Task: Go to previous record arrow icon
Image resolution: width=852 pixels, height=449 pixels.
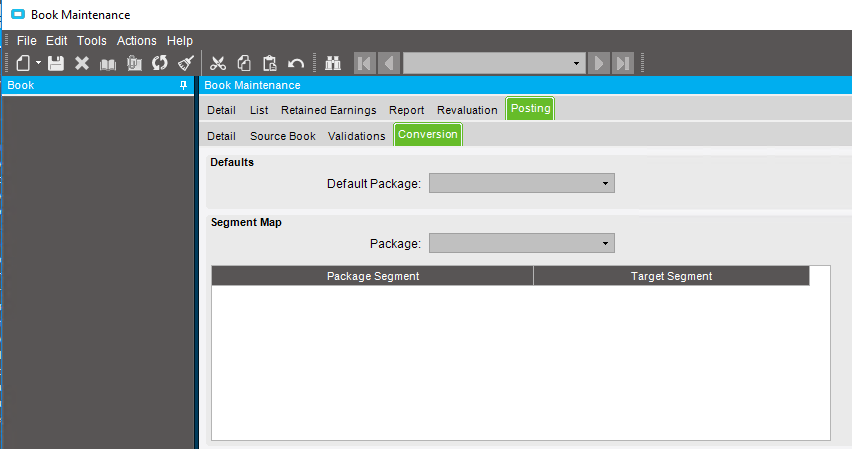Action: click(389, 63)
